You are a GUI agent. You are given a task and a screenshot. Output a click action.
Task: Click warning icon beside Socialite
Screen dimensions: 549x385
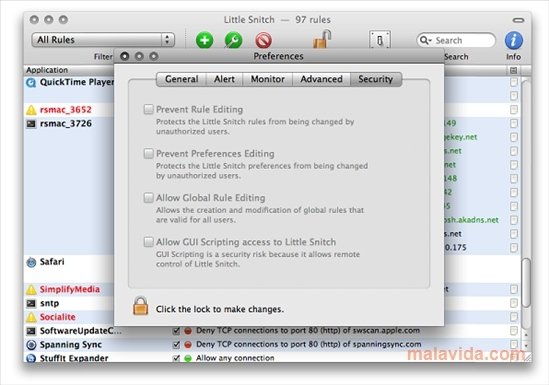(31, 317)
